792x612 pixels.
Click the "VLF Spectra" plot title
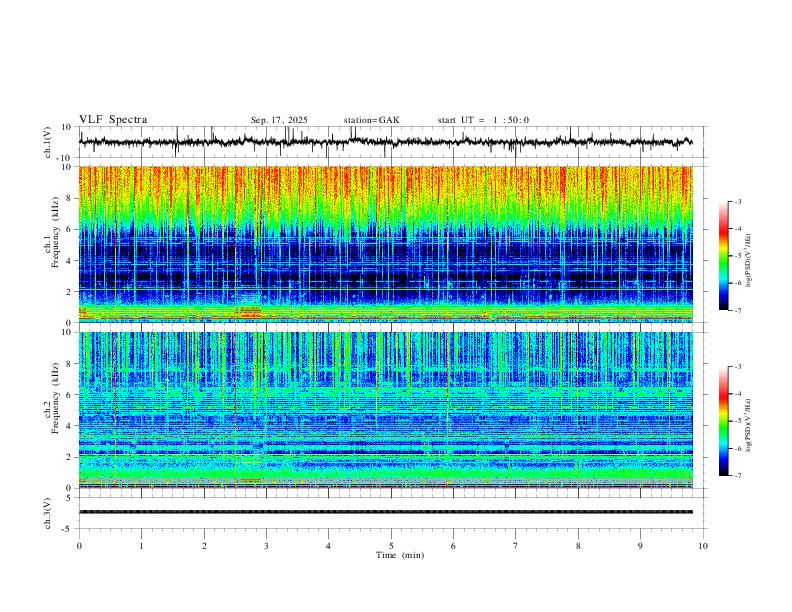coord(113,120)
